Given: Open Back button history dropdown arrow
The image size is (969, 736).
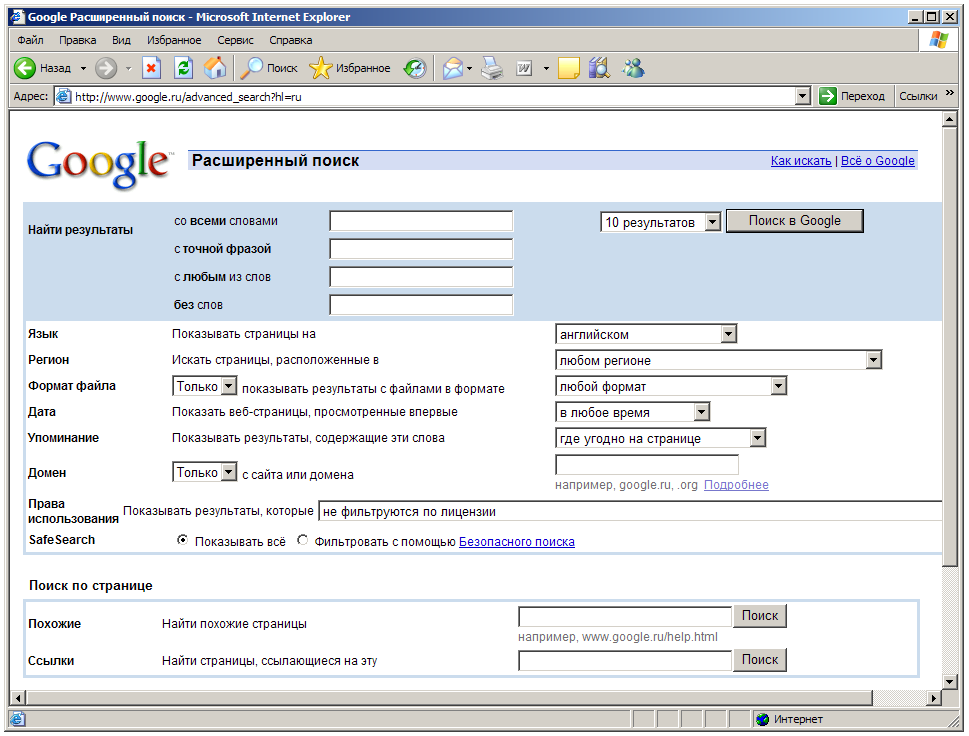Looking at the screenshot, I should coord(83,68).
